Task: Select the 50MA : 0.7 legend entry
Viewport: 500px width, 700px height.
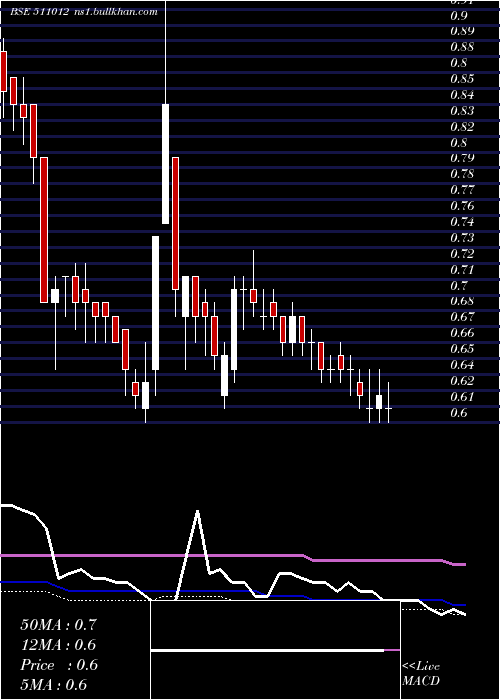Action: (x=58, y=625)
